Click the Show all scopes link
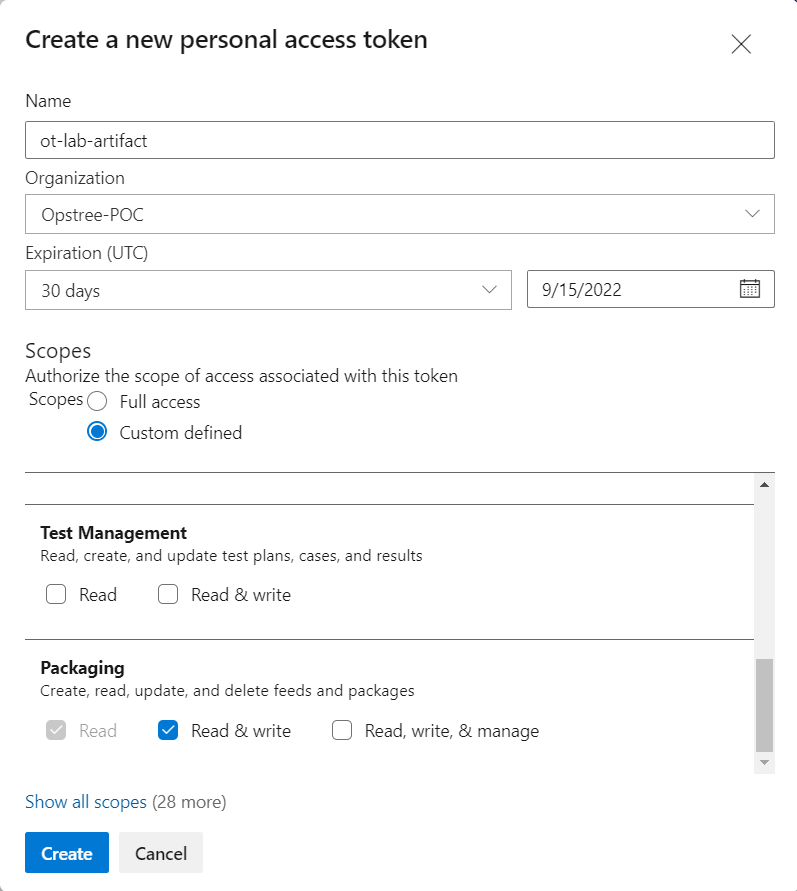Image resolution: width=797 pixels, height=891 pixels. [x=86, y=802]
